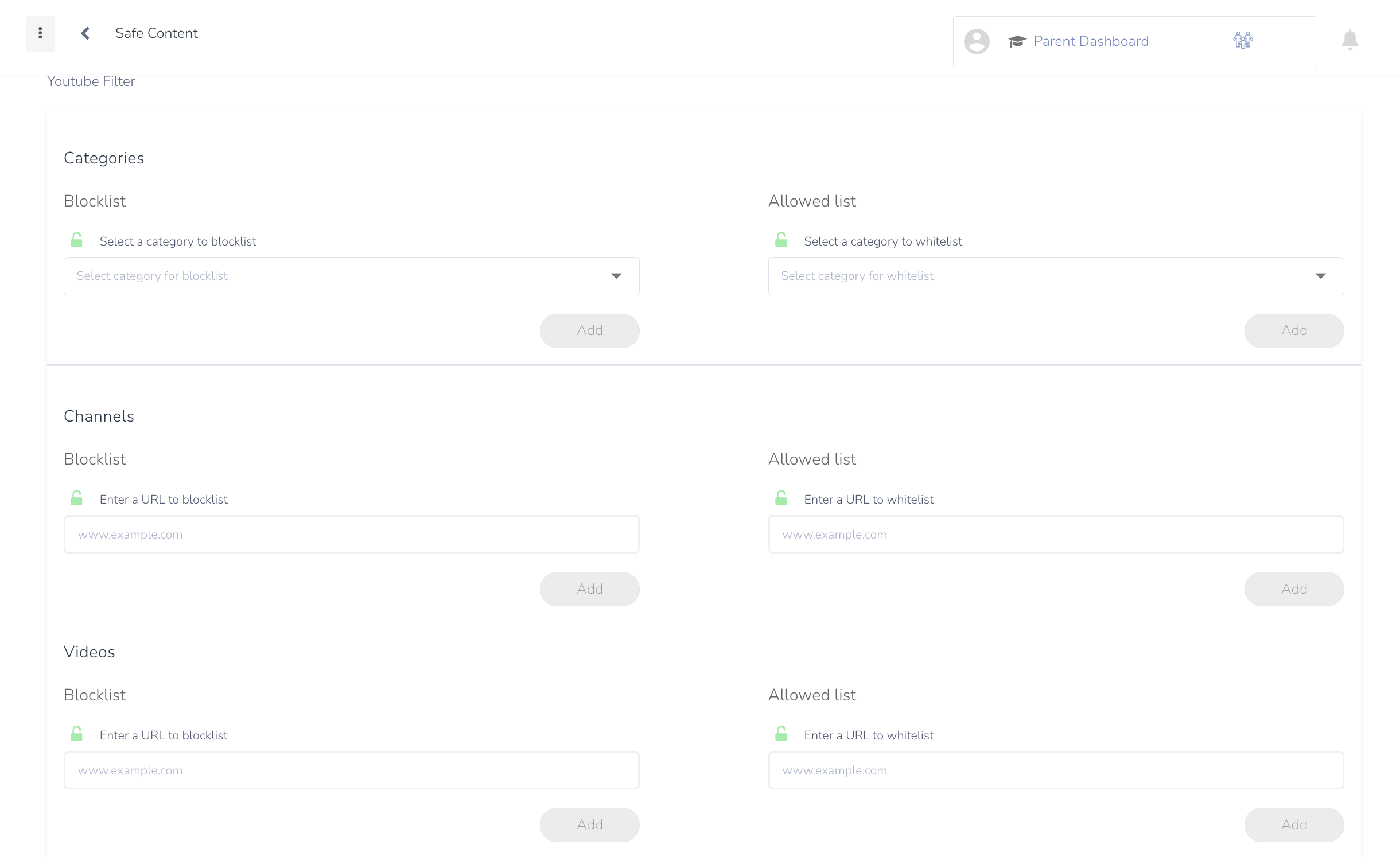Click the user profile avatar icon
The height and width of the screenshot is (857, 1400).
click(976, 41)
